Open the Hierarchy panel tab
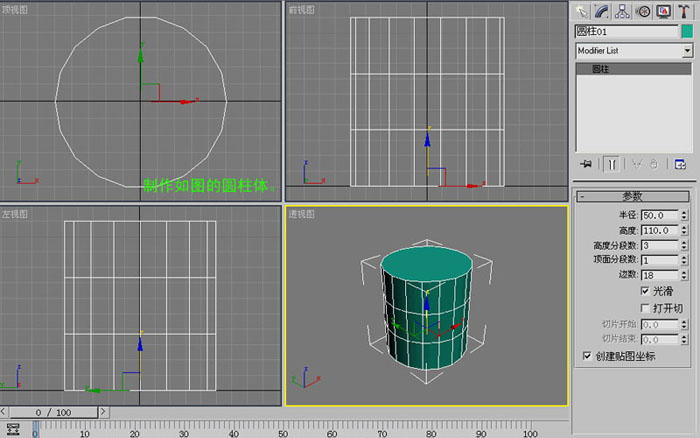This screenshot has height=438, width=700. pos(622,12)
